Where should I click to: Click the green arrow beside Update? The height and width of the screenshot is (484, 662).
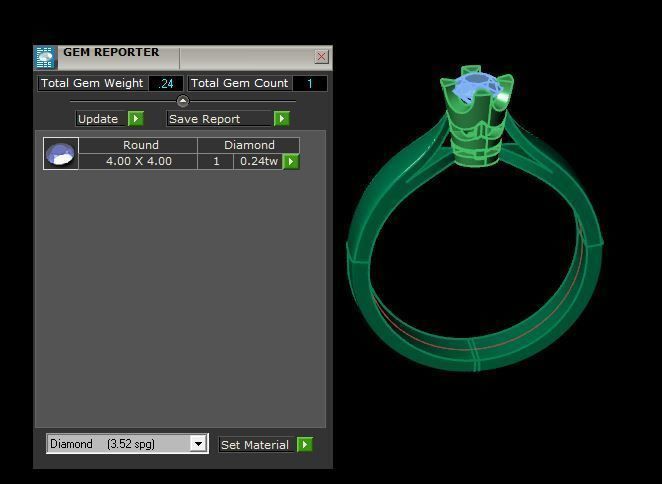pos(136,119)
